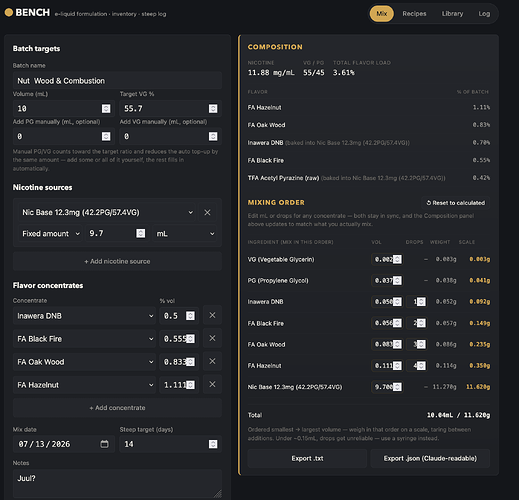Click into the Batch name field
Image resolution: width=519 pixels, height=500 pixels.
tap(117, 81)
